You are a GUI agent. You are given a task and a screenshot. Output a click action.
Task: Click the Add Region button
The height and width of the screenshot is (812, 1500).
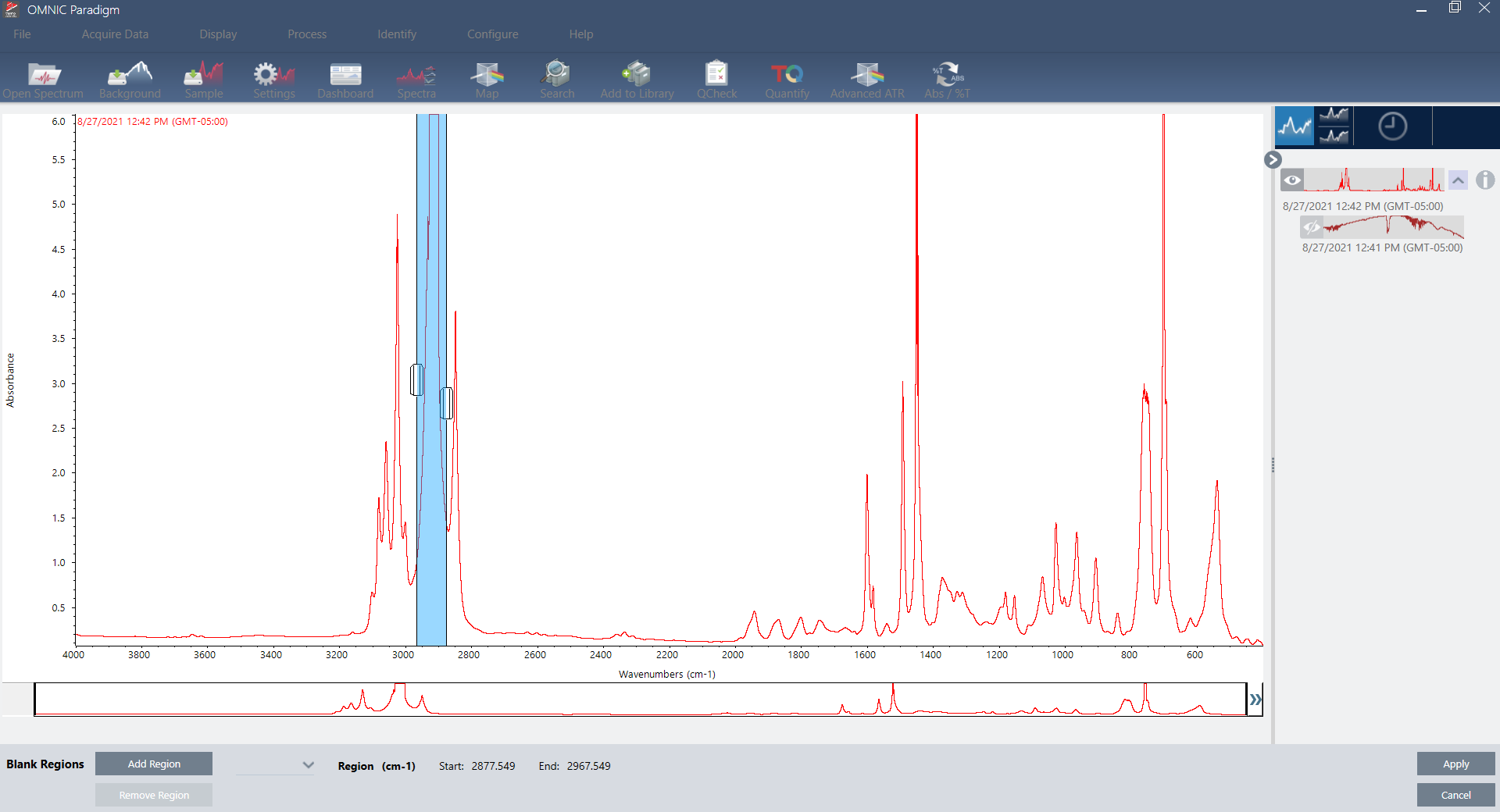click(154, 764)
